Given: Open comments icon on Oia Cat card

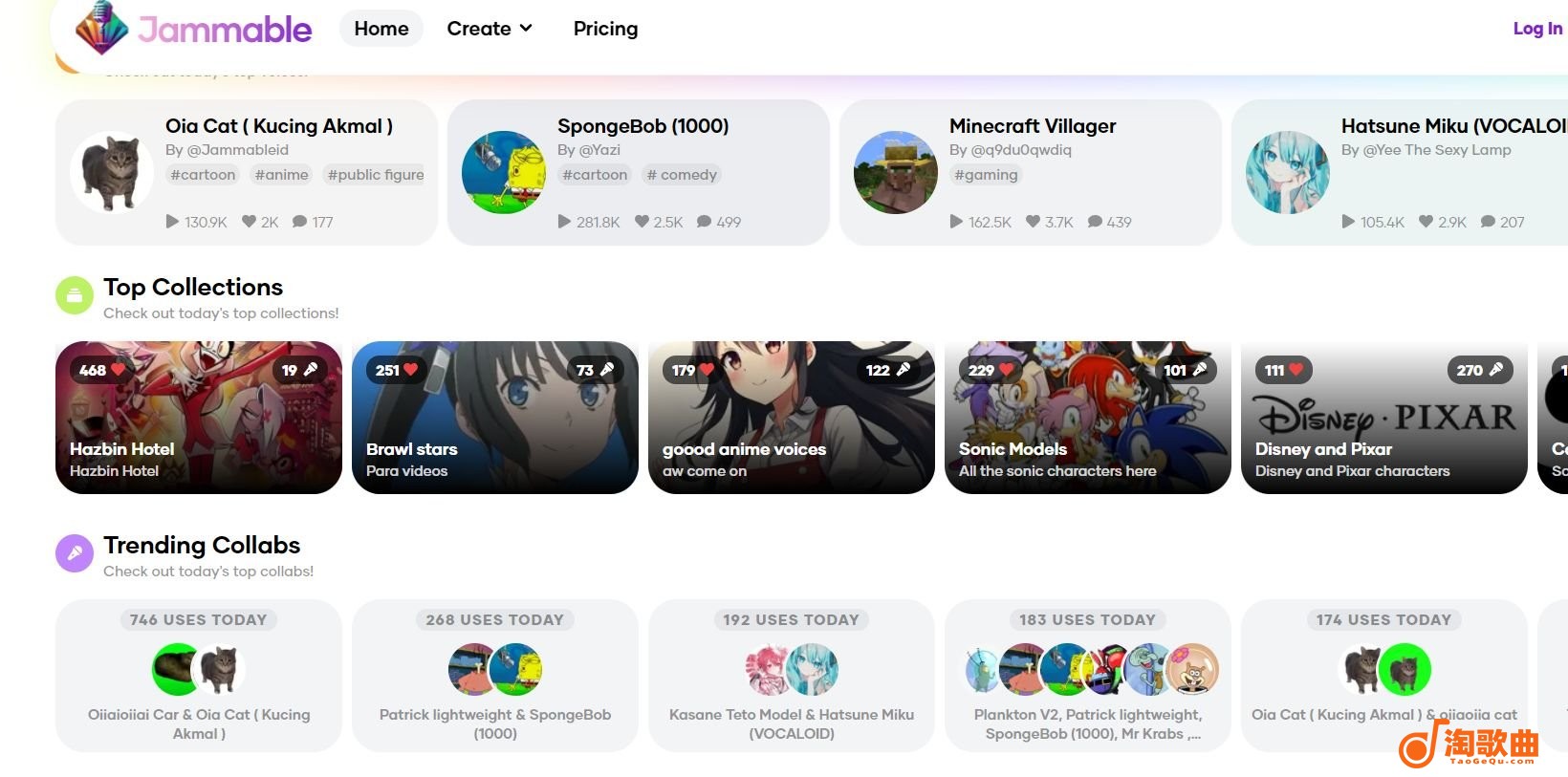Looking at the screenshot, I should click(x=299, y=222).
